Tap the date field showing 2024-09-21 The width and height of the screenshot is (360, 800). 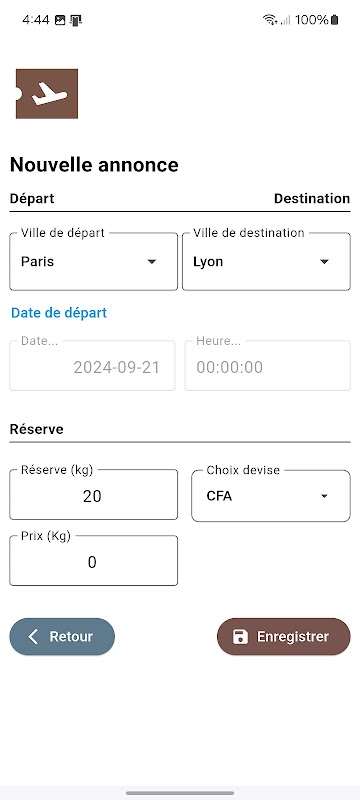pyautogui.click(x=92, y=366)
